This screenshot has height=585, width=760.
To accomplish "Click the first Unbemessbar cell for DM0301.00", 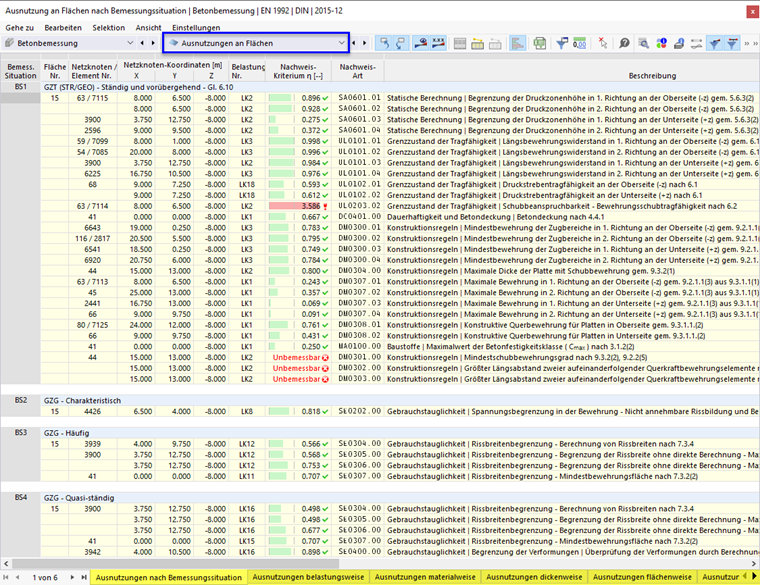I will coord(300,358).
